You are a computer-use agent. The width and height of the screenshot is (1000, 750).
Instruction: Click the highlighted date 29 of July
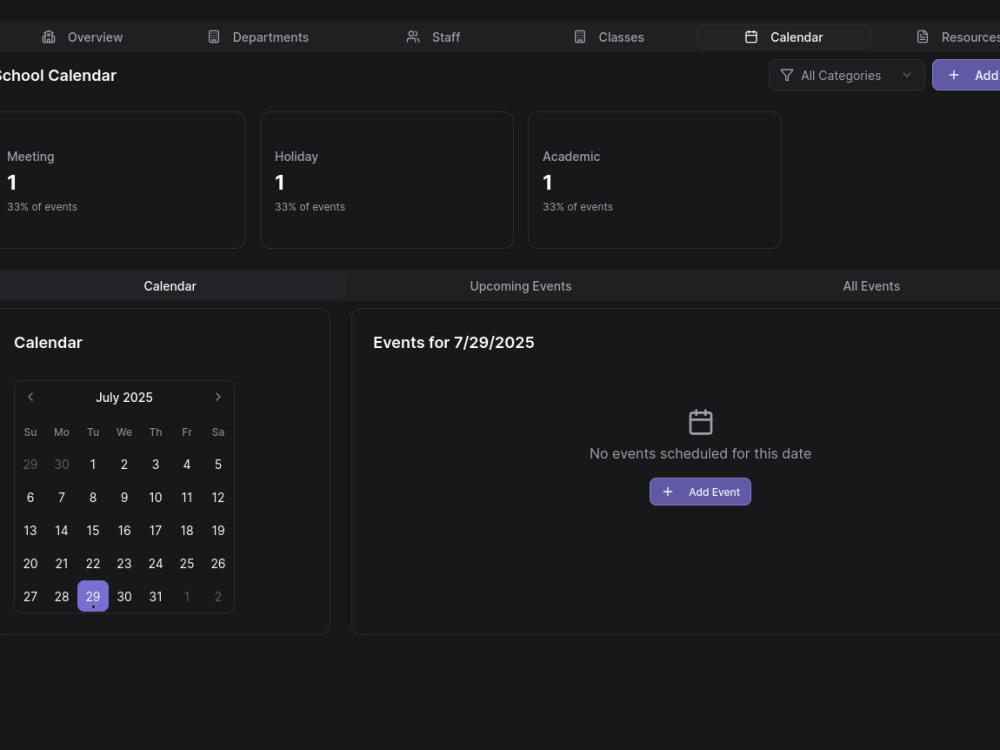[x=92, y=596]
